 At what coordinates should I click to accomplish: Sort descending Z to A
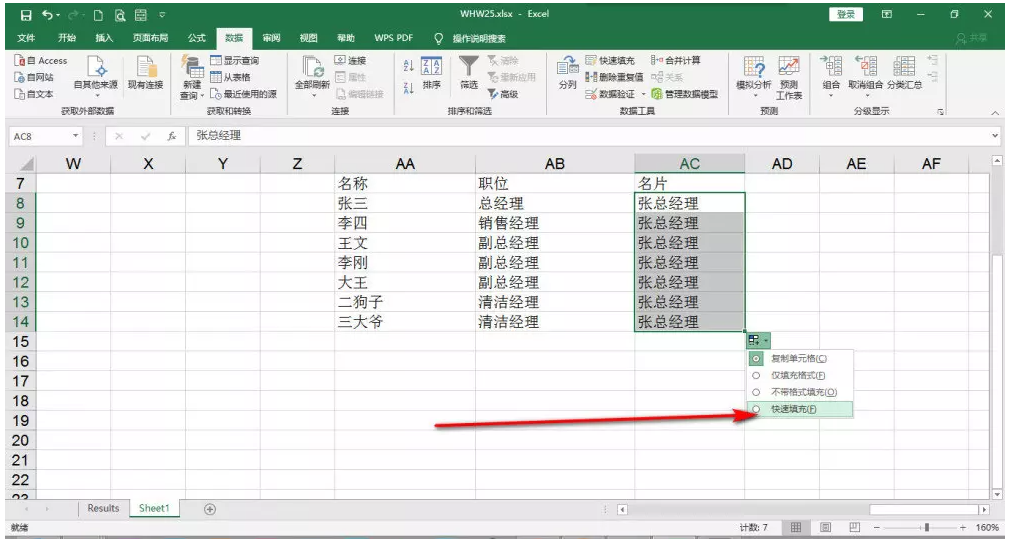pos(408,87)
